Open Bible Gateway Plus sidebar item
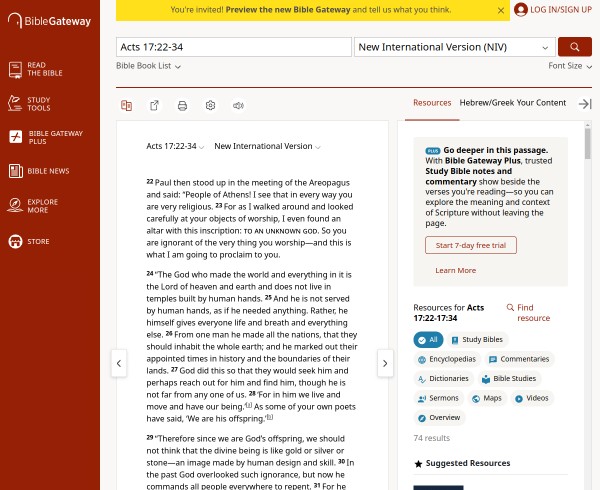Viewport: 600px width, 490px height. (46, 137)
